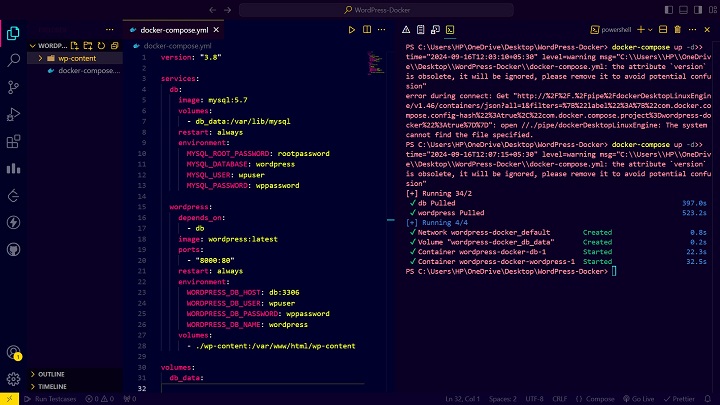Open the Manage settings gear
The image size is (720, 405).
(13, 379)
